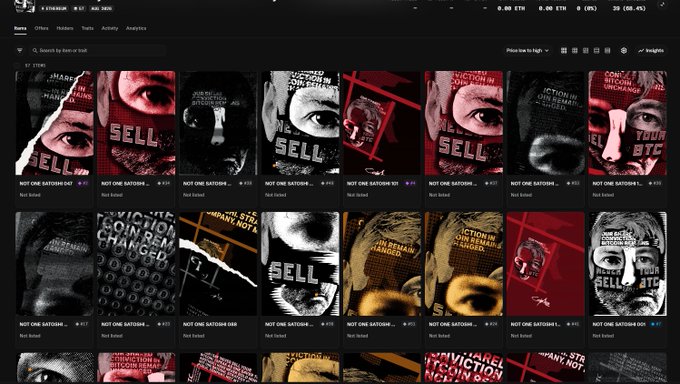The height and width of the screenshot is (384, 680).
Task: Open NOT ONE SATOSHI 047 title
Action: tap(46, 184)
